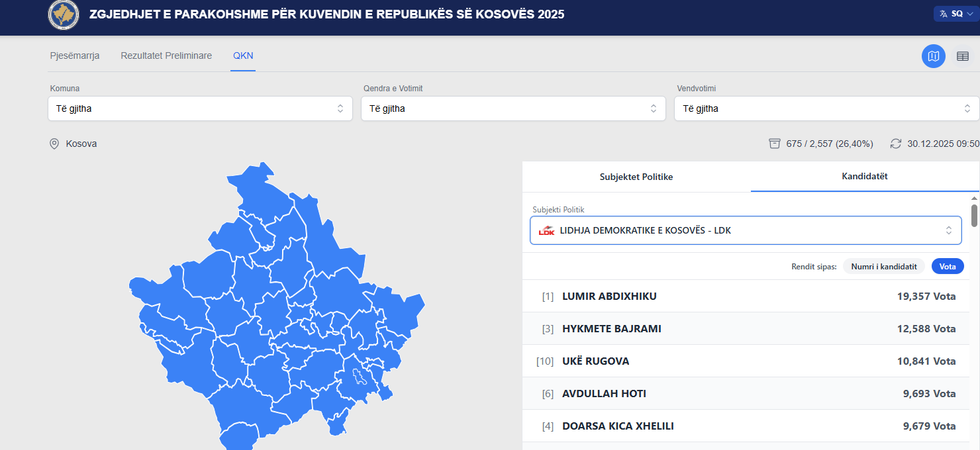Screen dimensions: 980x450
Task: Expand the Qendra e Votimit dropdown
Action: coord(511,108)
